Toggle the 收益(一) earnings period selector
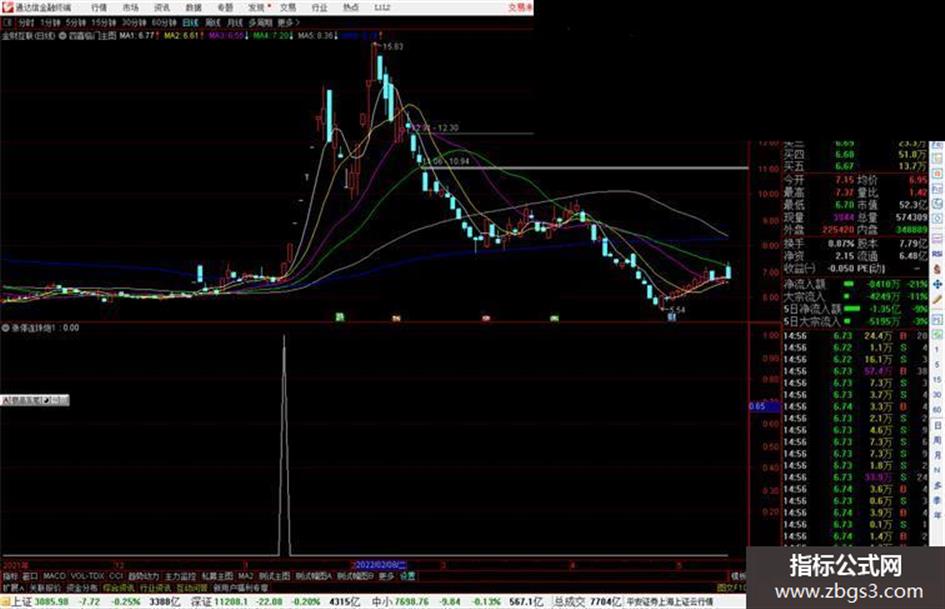Viewport: 945px width, 609px height. click(800, 268)
